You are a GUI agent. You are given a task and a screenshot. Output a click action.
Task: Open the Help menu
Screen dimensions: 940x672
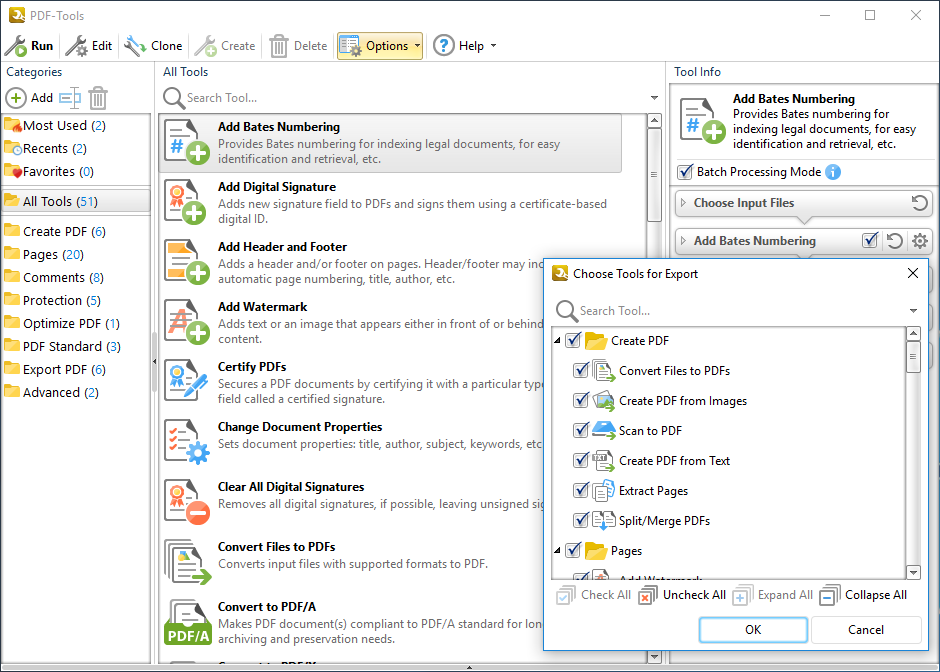(464, 46)
